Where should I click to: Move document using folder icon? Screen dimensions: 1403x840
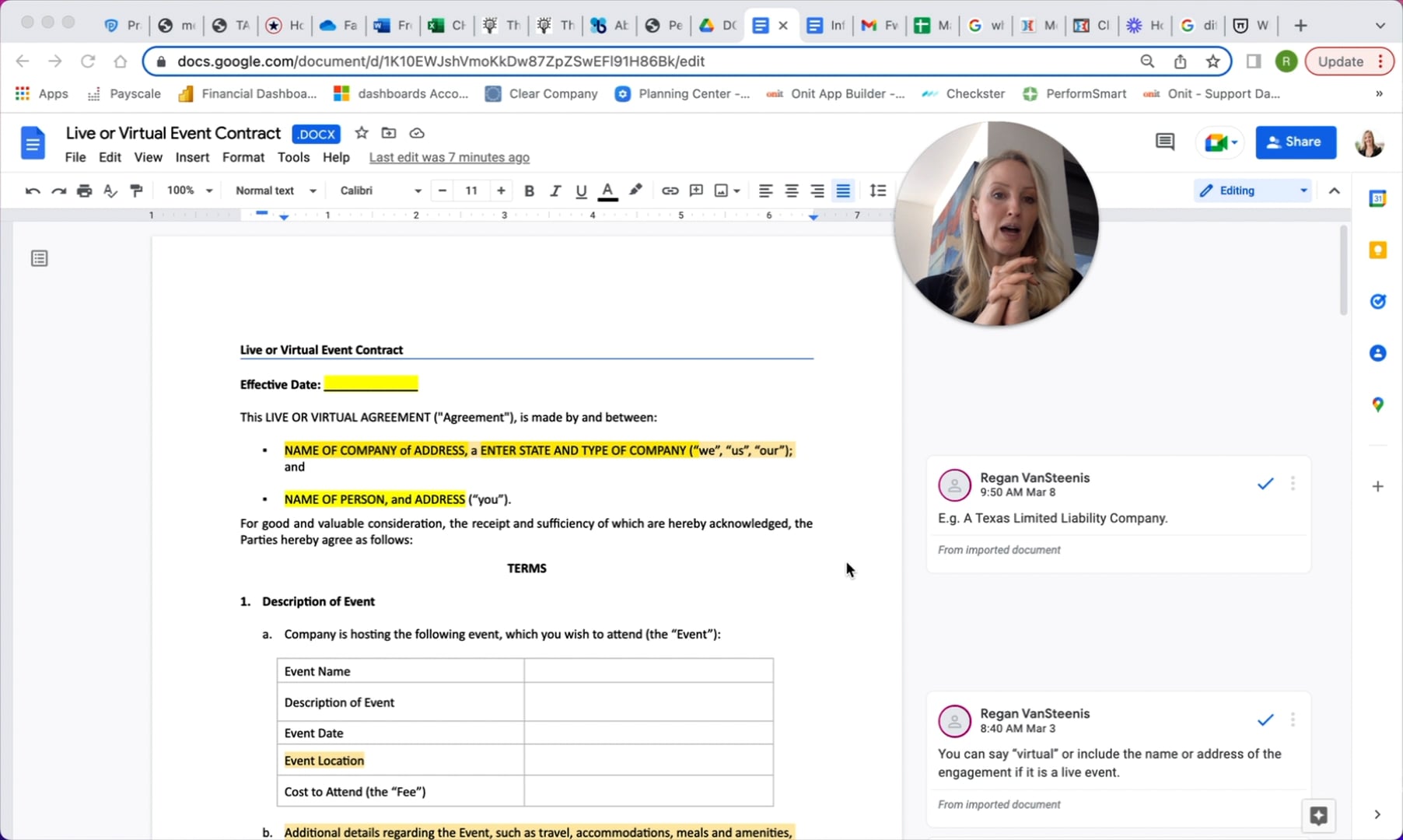tap(389, 133)
